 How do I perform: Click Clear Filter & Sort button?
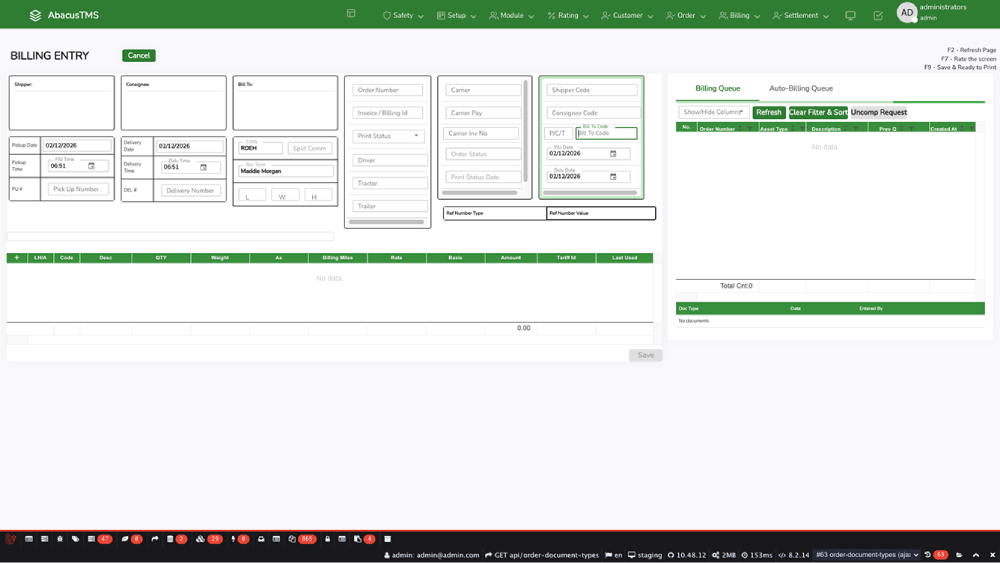coord(817,112)
